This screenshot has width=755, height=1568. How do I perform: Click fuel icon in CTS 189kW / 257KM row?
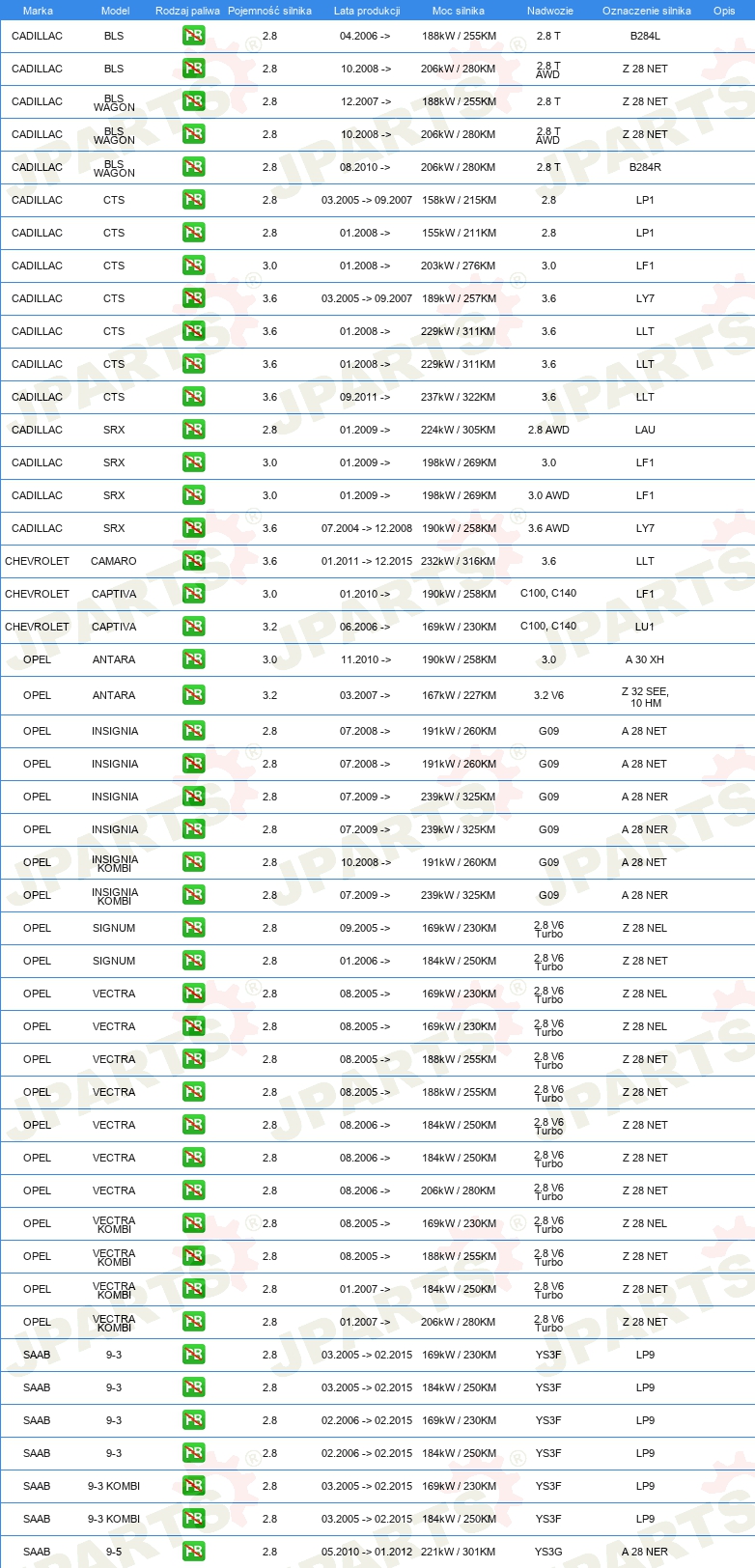point(193,298)
